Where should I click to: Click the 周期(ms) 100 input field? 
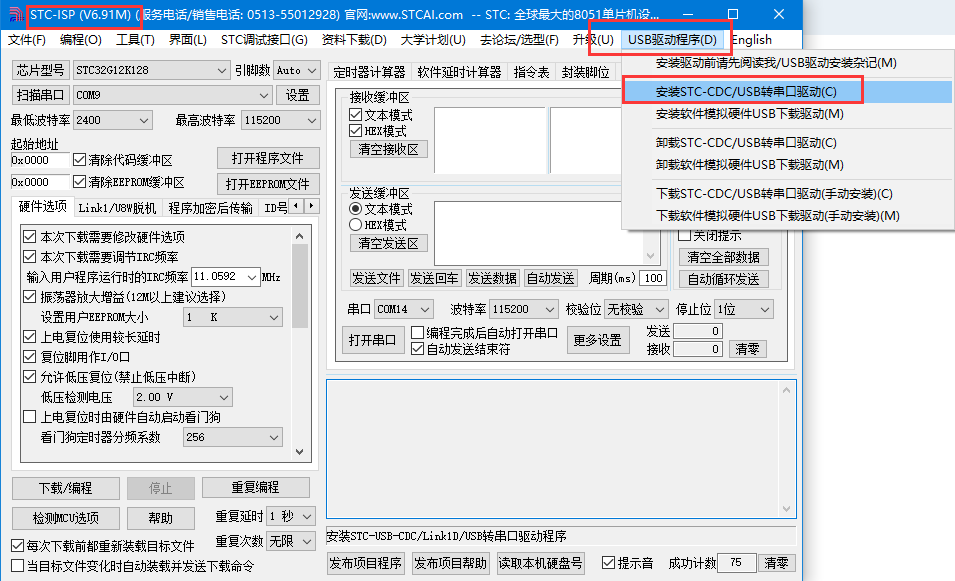pyautogui.click(x=653, y=278)
